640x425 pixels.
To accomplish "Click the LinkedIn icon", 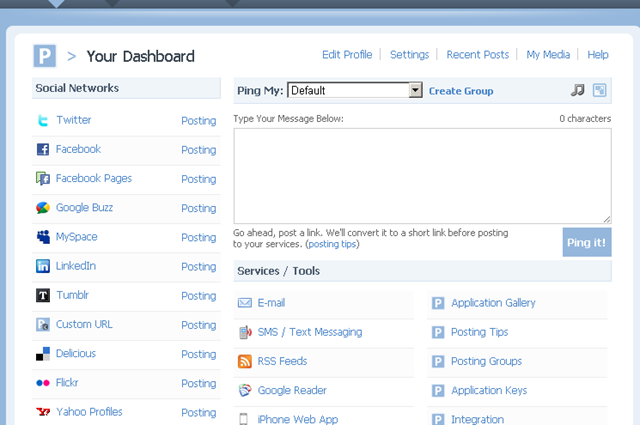I will click(x=43, y=266).
